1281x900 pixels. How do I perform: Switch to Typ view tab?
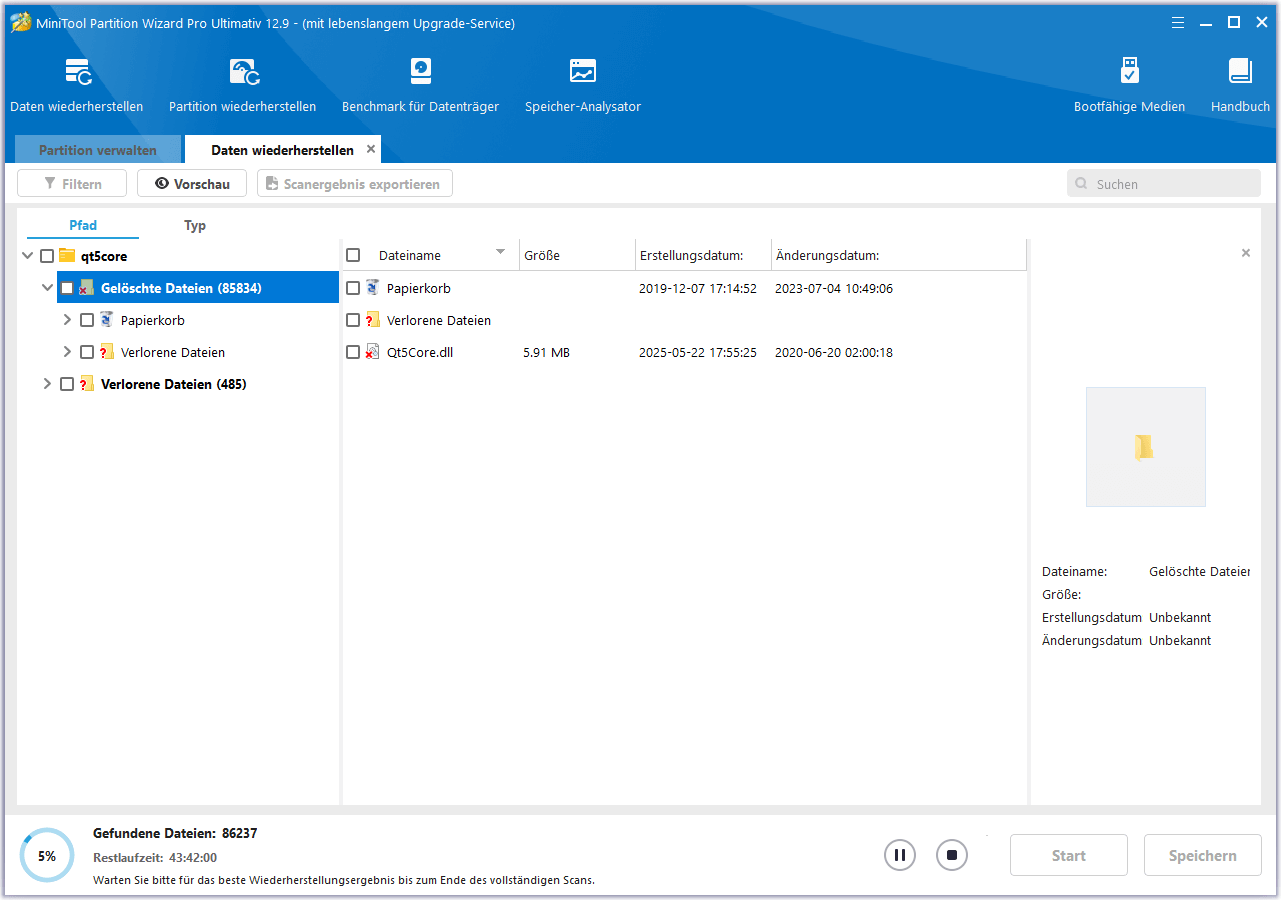pyautogui.click(x=195, y=226)
